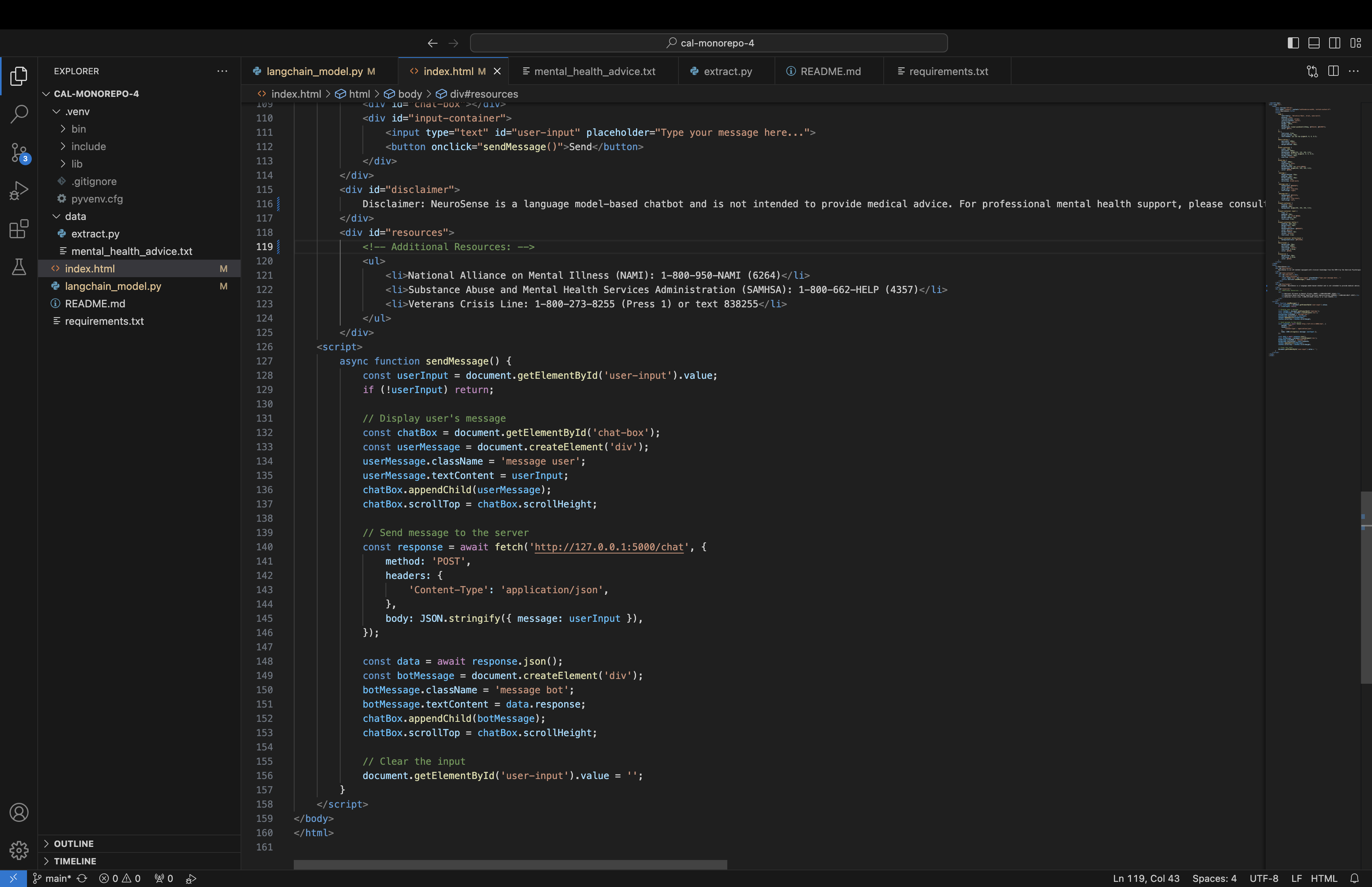
Task: Expand the OUTLINE section
Action: click(74, 843)
